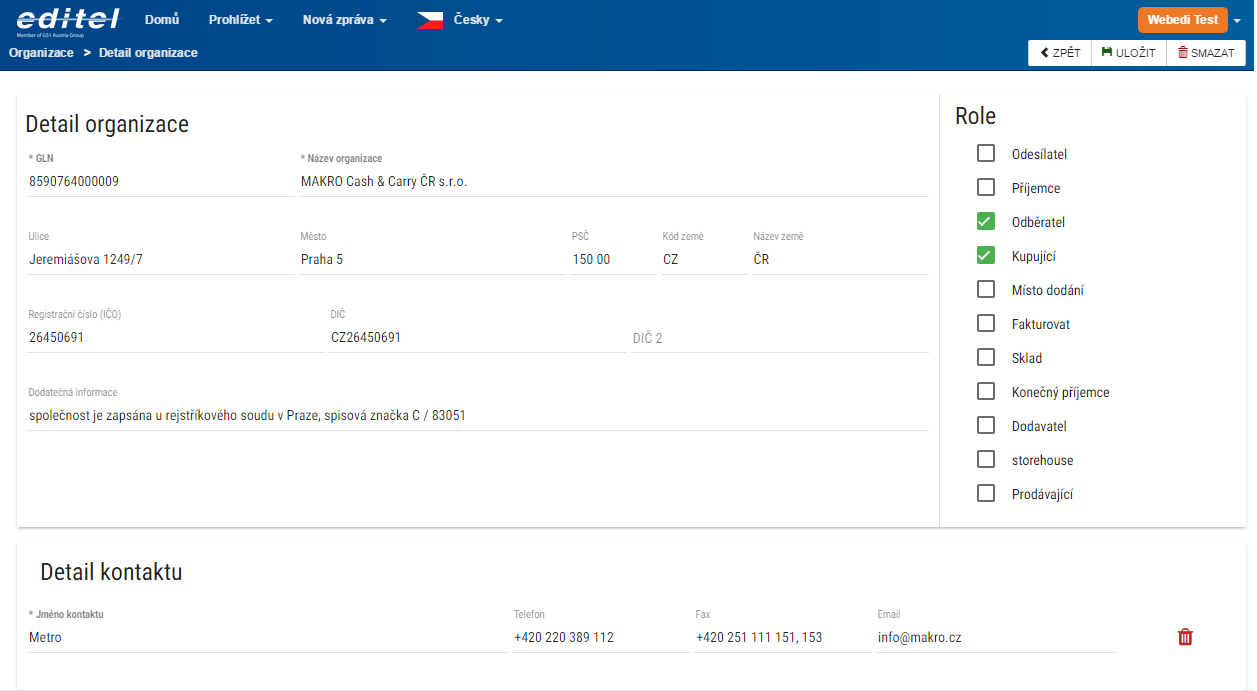
Task: Uncheck the Odběratel role checkbox
Action: (x=986, y=221)
